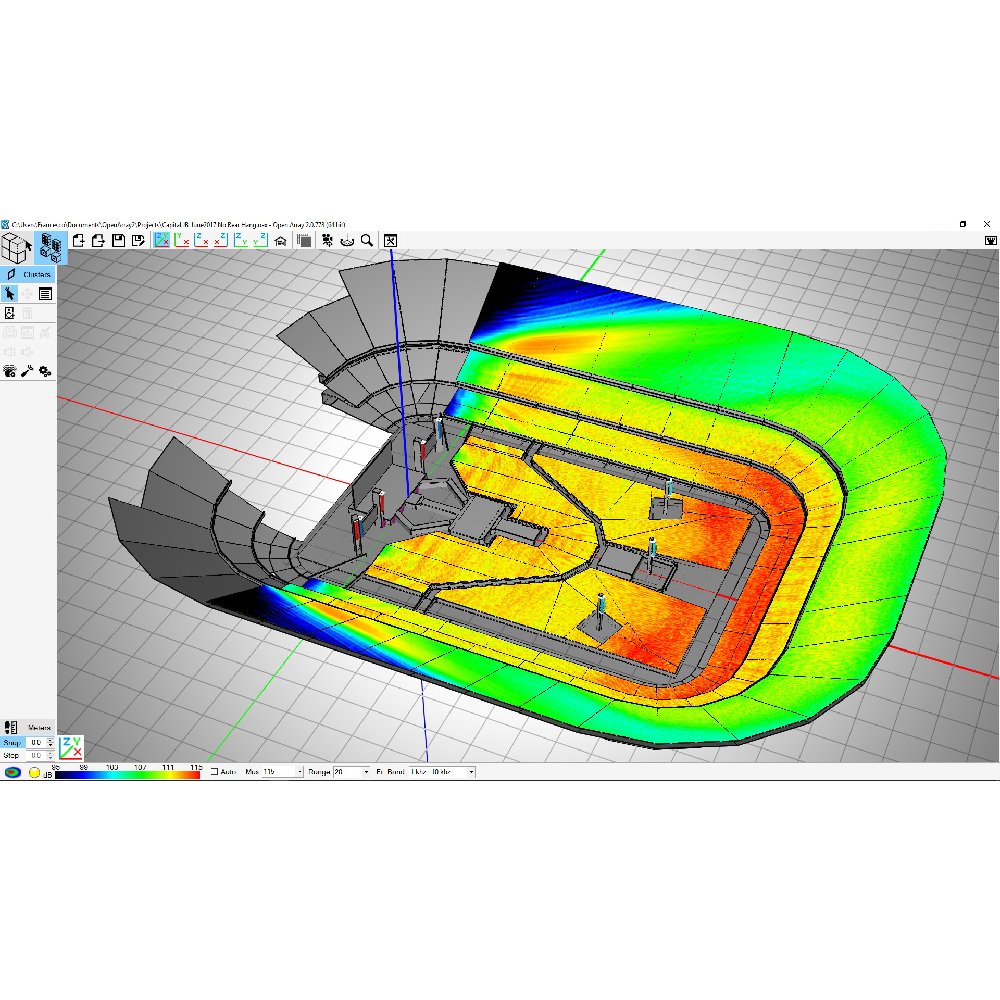
Task: Click the Meters units button
Action: point(40,727)
